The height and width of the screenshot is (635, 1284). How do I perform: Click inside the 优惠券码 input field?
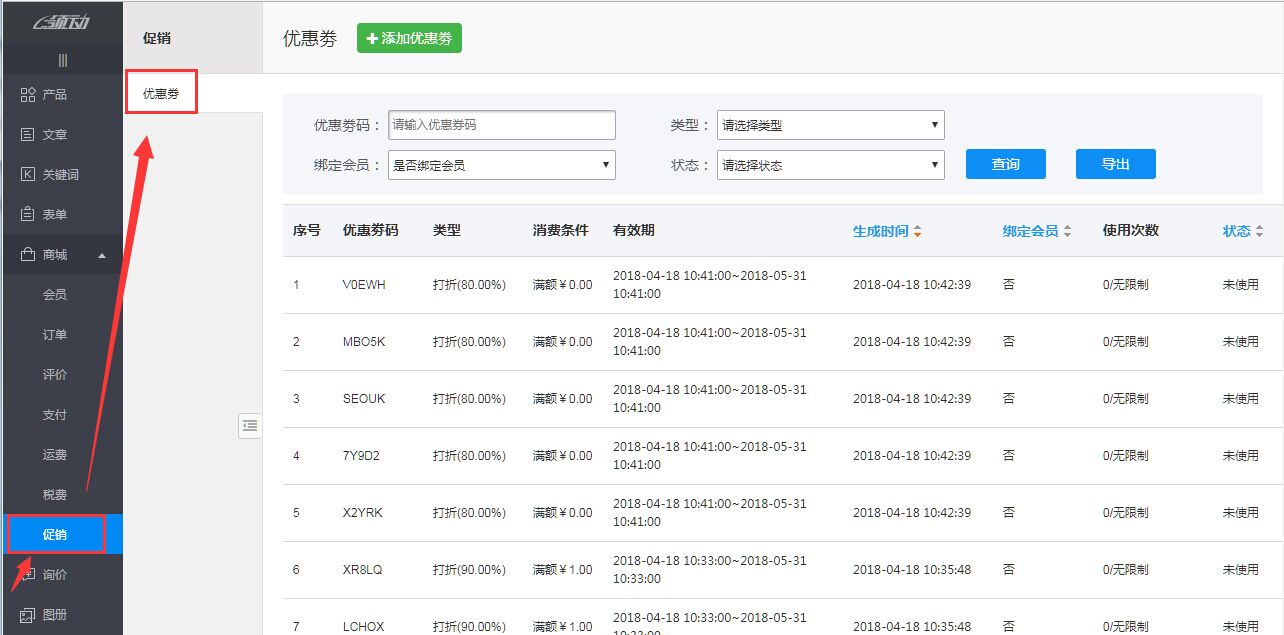pos(501,124)
